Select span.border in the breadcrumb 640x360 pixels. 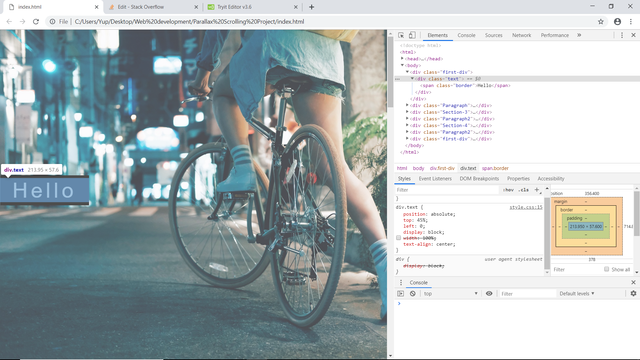coord(495,168)
